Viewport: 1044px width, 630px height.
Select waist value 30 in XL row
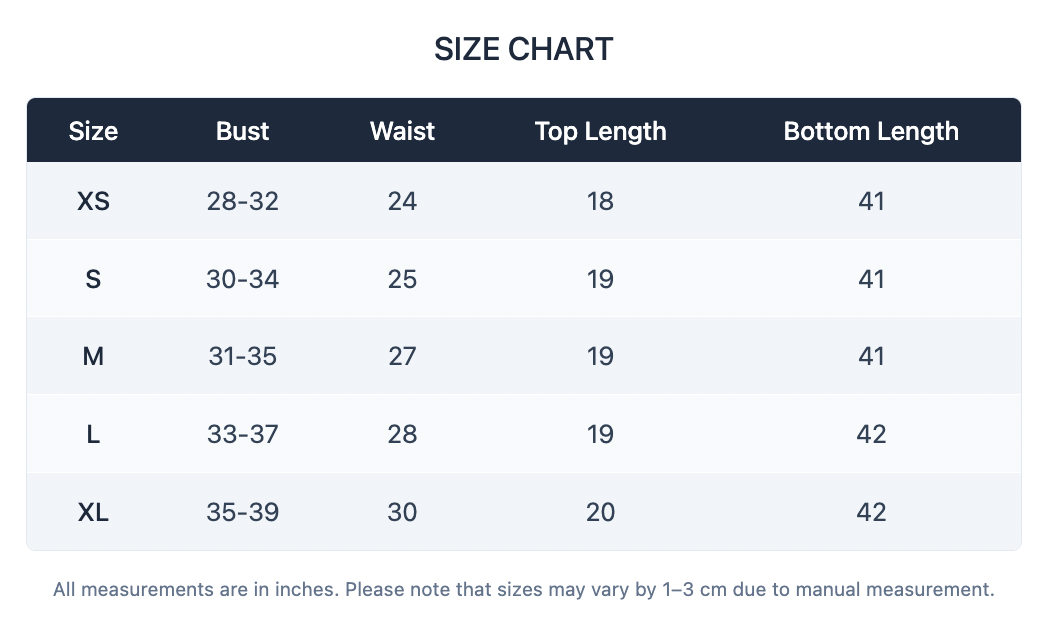pos(402,512)
